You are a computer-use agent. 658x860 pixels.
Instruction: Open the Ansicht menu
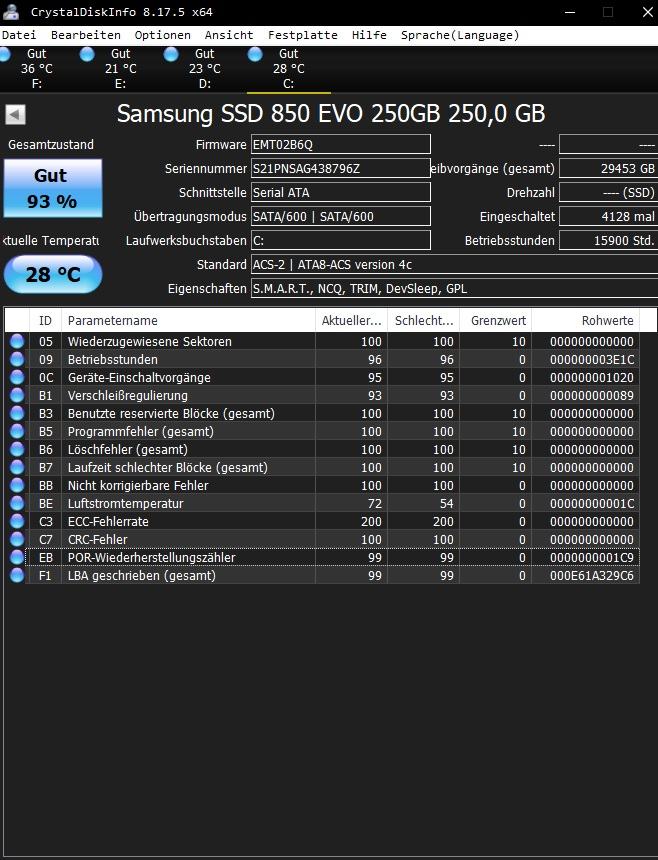[229, 35]
